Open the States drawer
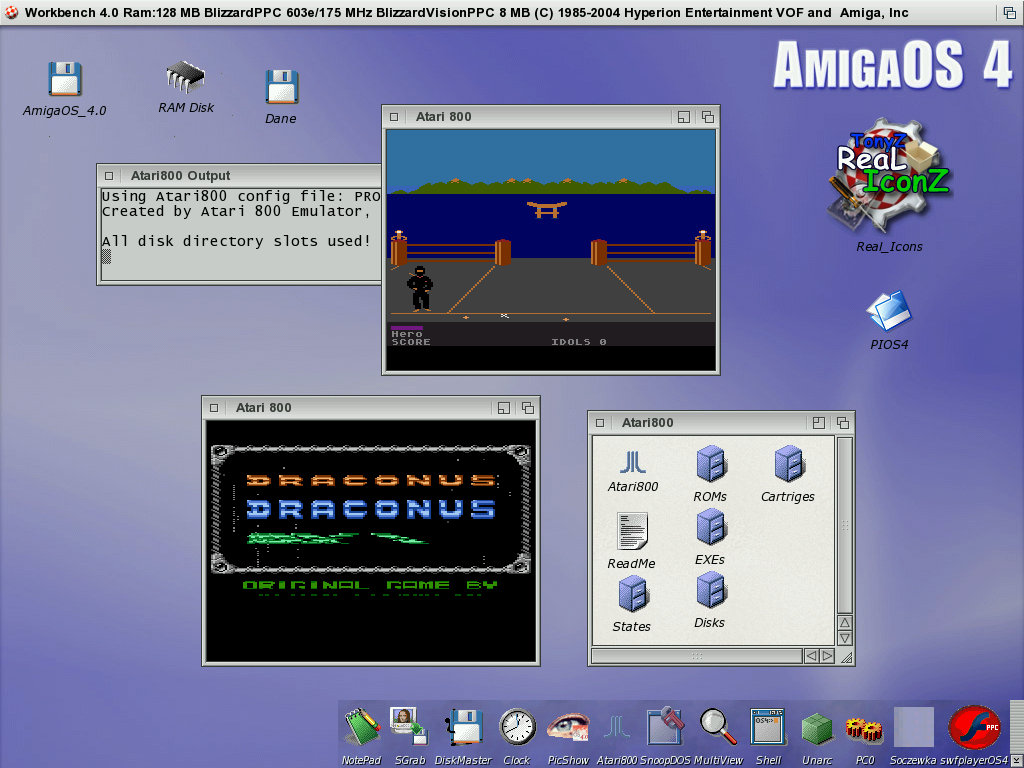The height and width of the screenshot is (768, 1024). pos(632,594)
